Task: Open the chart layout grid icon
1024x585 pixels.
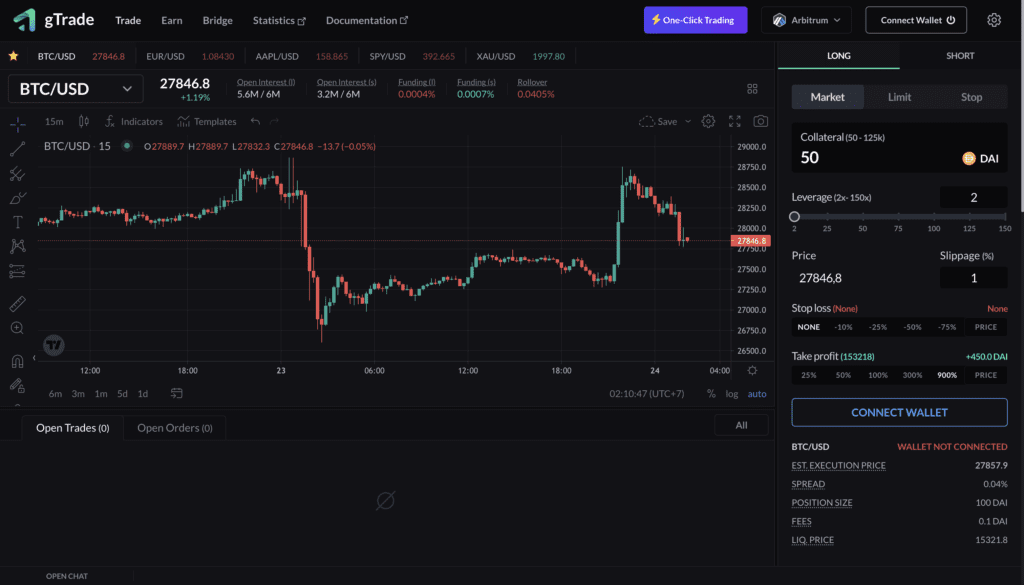Action: [752, 89]
